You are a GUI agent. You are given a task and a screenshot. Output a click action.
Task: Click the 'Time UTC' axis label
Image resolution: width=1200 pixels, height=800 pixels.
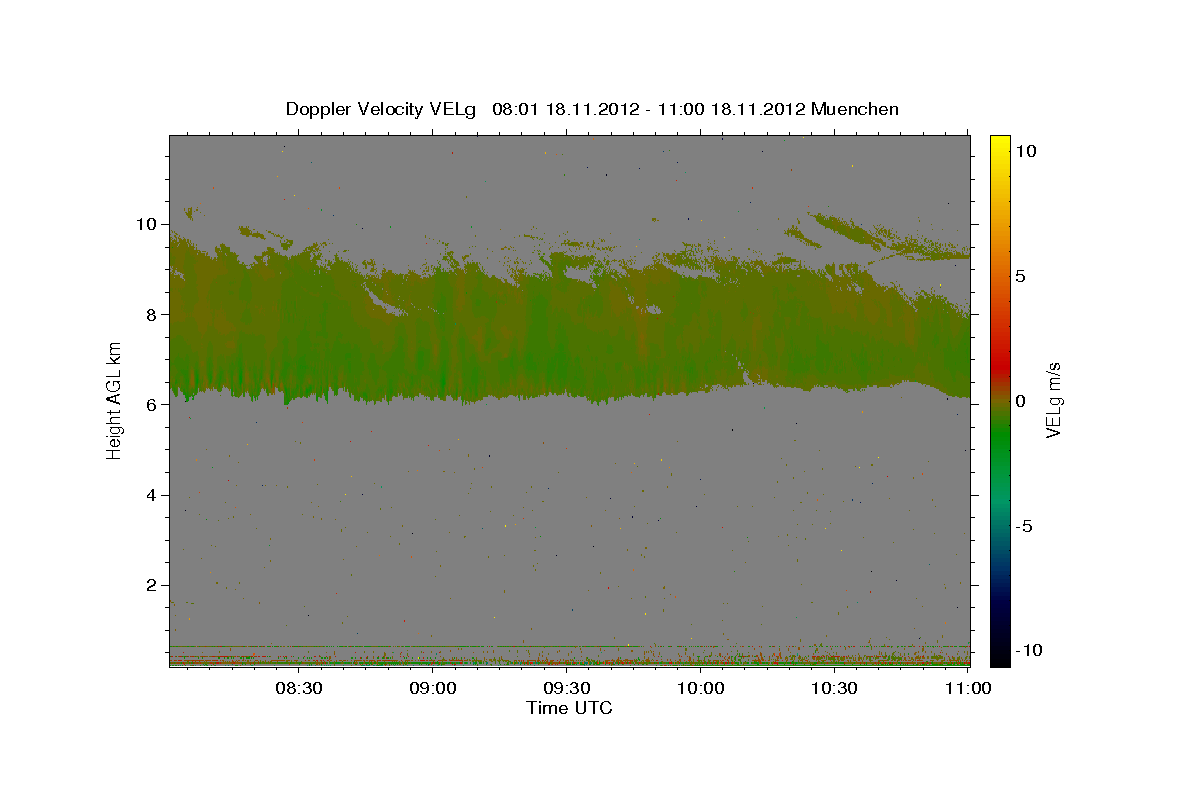coord(569,708)
